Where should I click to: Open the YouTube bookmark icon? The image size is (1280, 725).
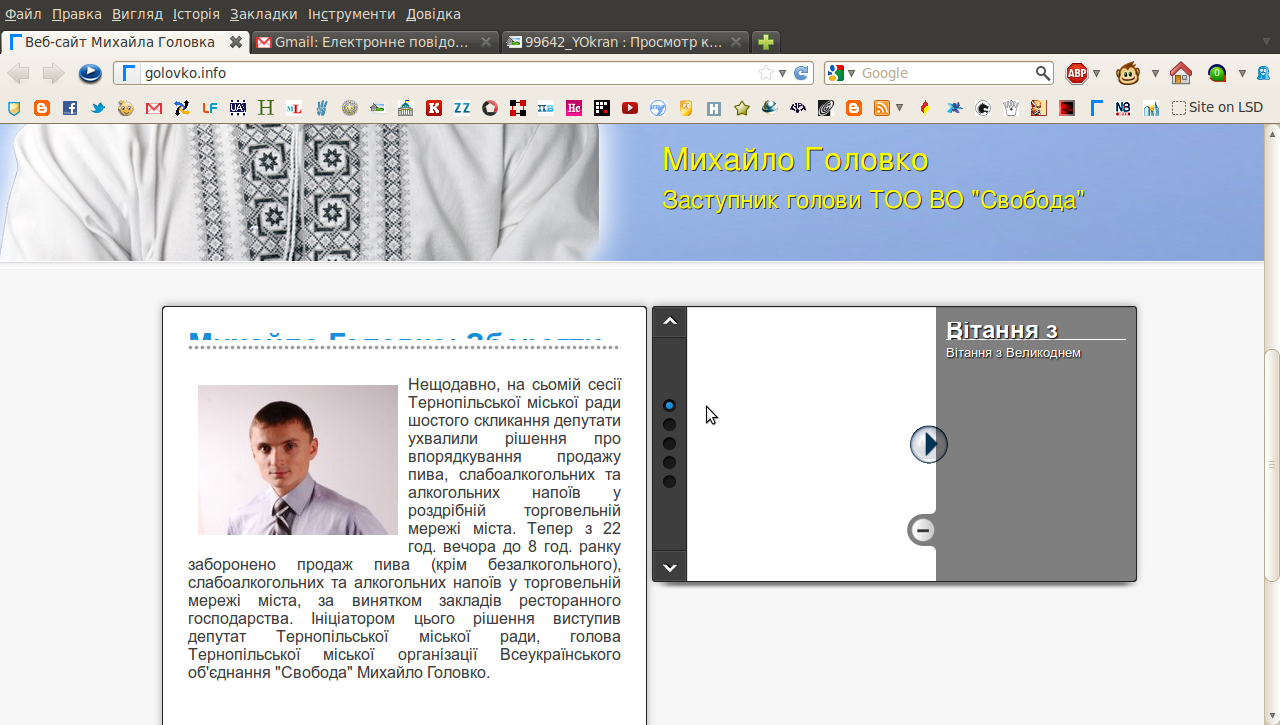[x=630, y=108]
